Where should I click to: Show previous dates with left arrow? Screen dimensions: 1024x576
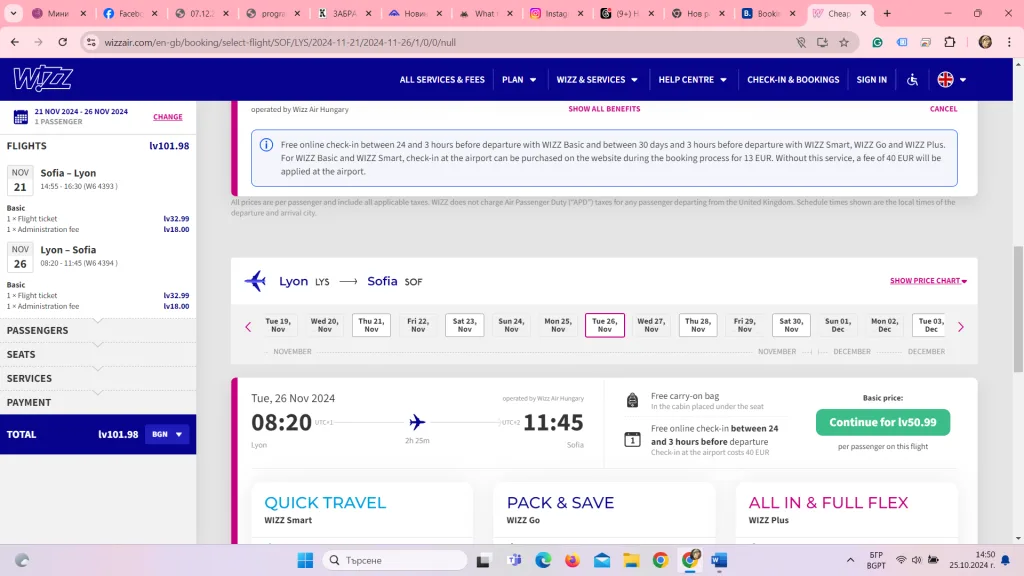tap(248, 327)
